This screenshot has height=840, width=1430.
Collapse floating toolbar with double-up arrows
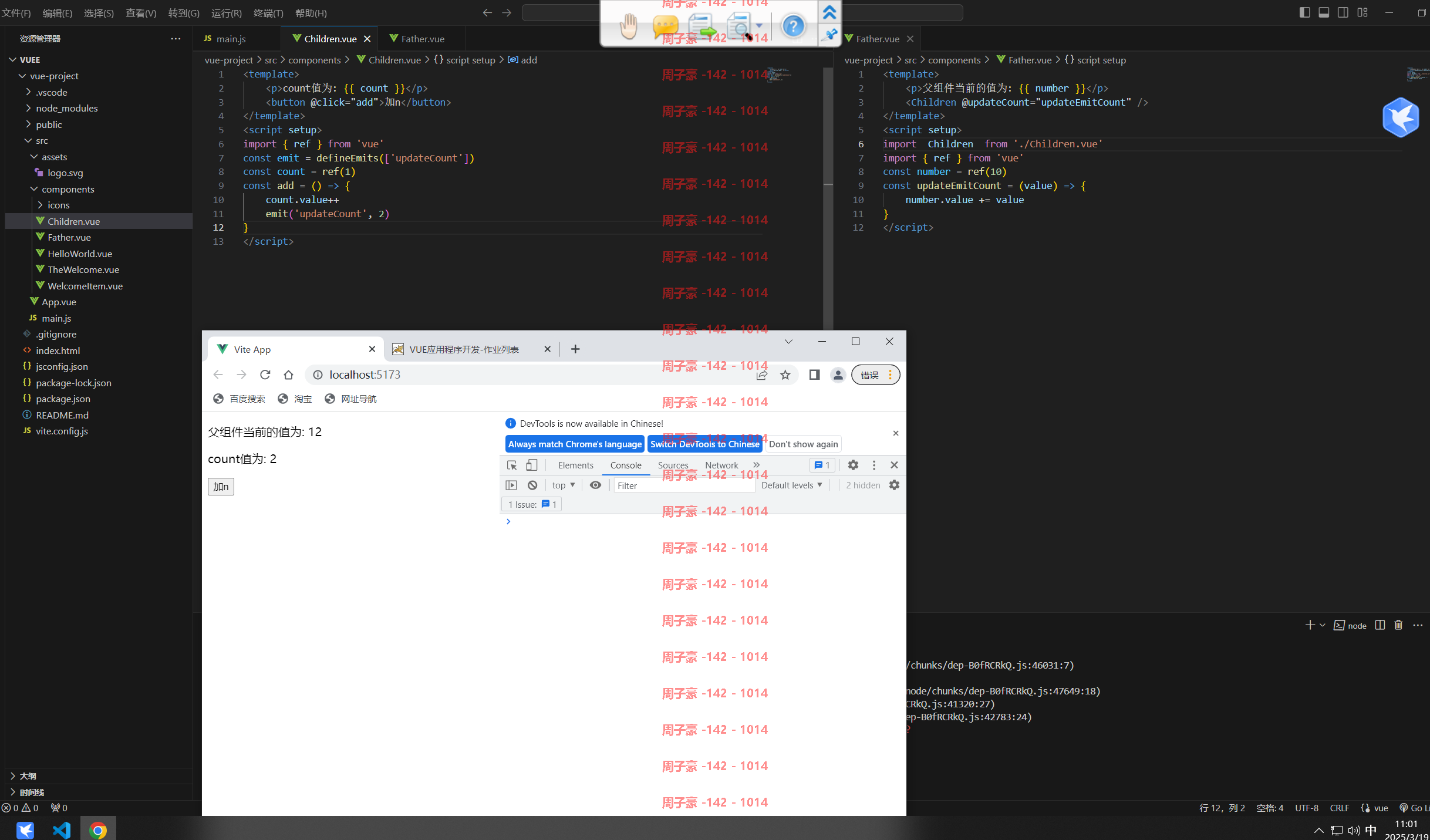click(x=829, y=12)
